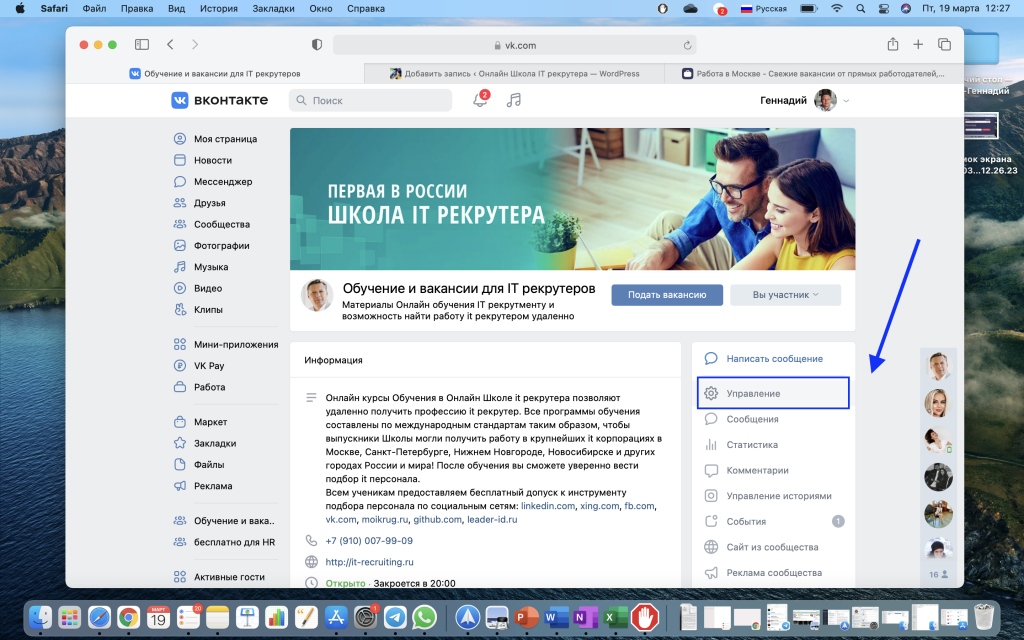
Task: Go back with Safari back arrow
Action: tap(170, 45)
